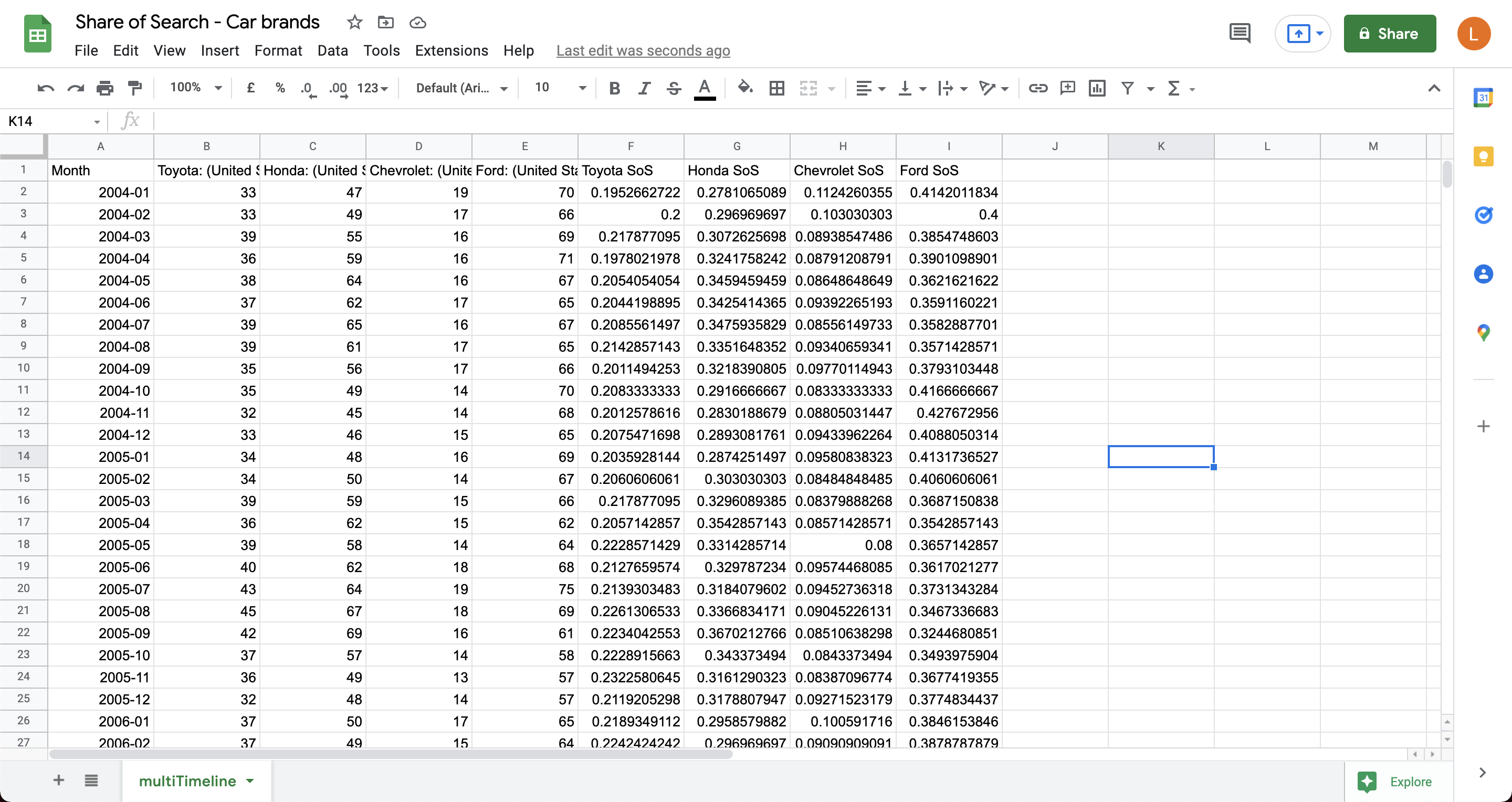Open the File menu

pyautogui.click(x=86, y=50)
